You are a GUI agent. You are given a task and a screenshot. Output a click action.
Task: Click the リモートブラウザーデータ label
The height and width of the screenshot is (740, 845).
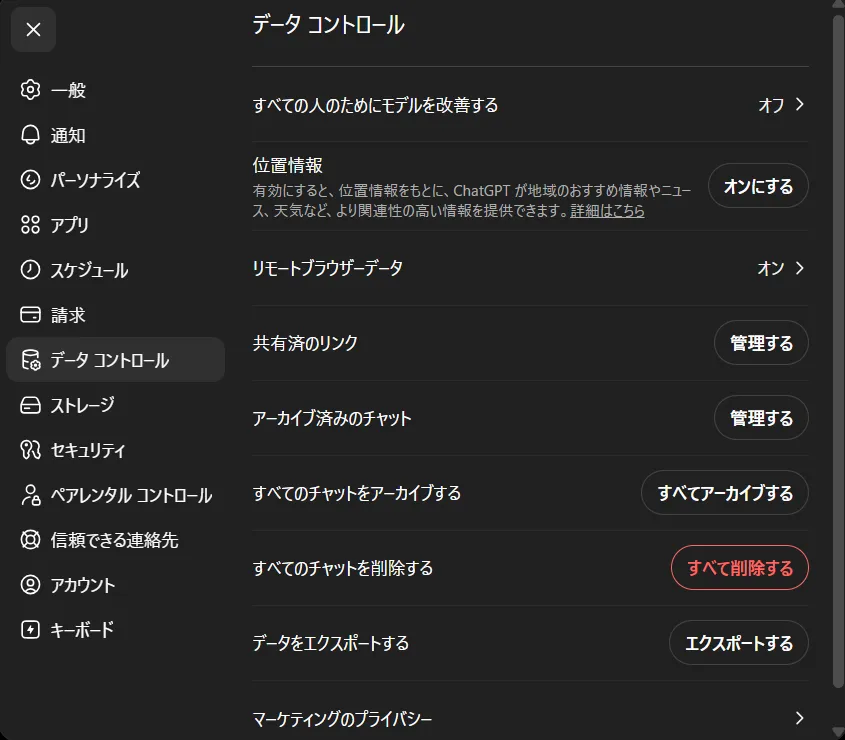click(x=328, y=268)
